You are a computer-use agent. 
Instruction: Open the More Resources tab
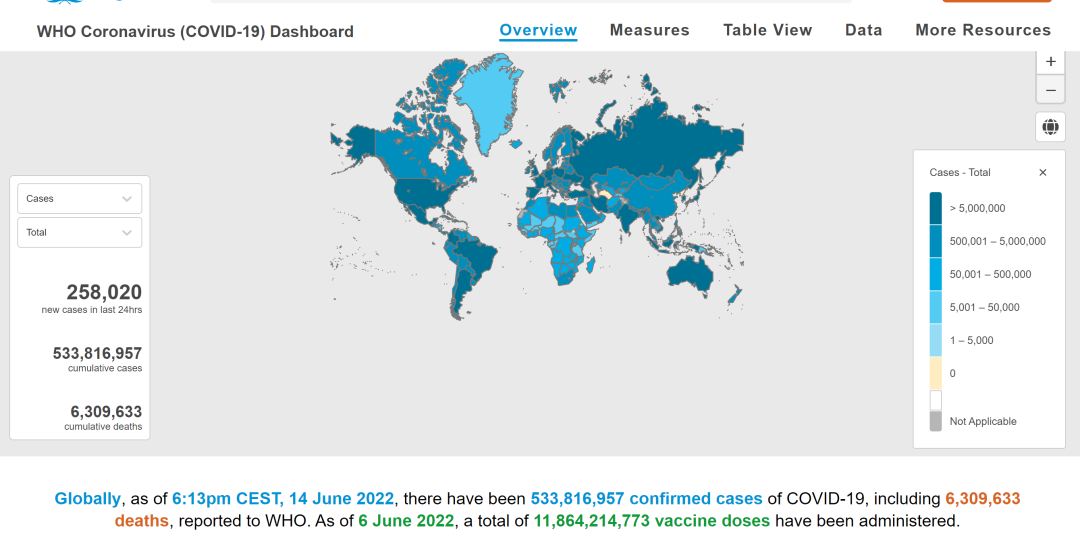[x=983, y=30]
